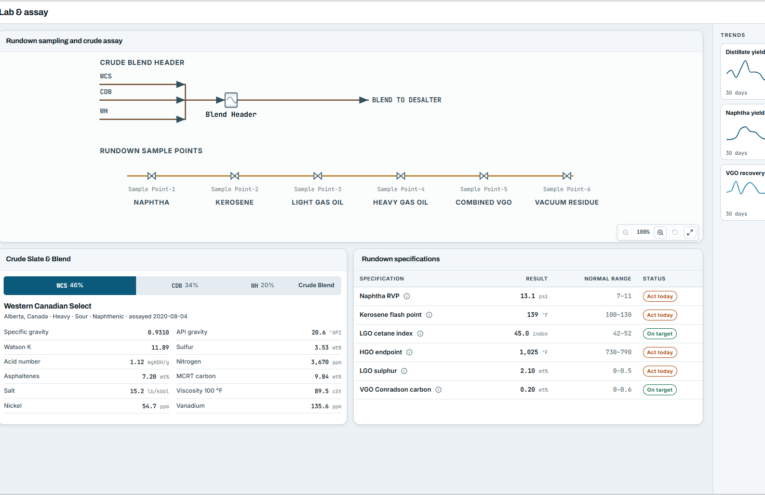Click the Lab & assay page title
Image resolution: width=765 pixels, height=495 pixels.
(x=23, y=12)
